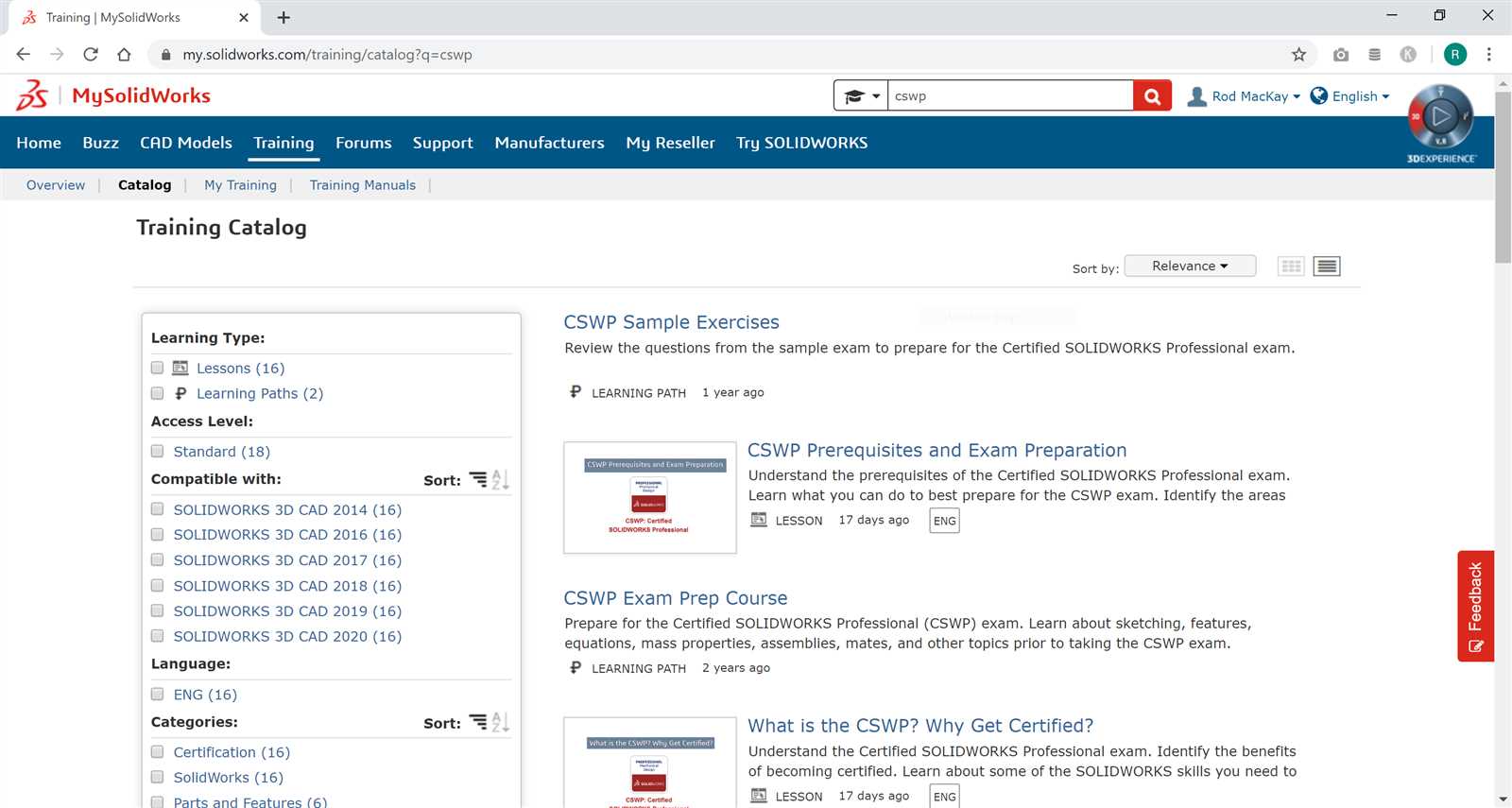The image size is (1512, 808).
Task: Check SOLIDWORKS 3D CAD 2020 filter
Action: (158, 636)
